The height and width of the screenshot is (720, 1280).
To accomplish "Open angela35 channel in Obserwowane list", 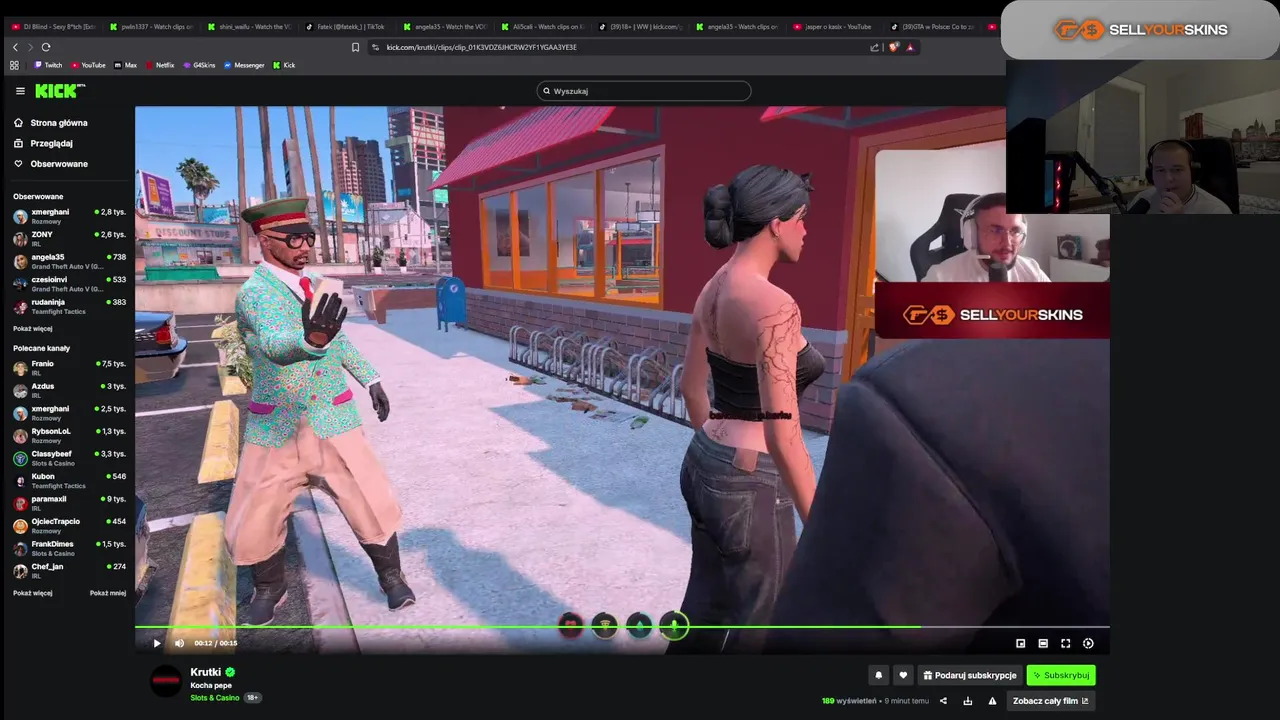I will point(69,261).
